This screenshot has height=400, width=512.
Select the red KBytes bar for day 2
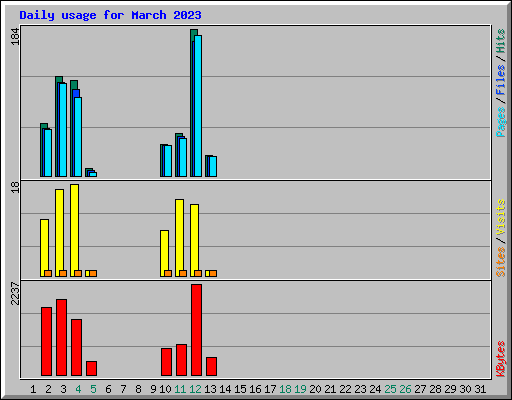pyautogui.click(x=46, y=342)
